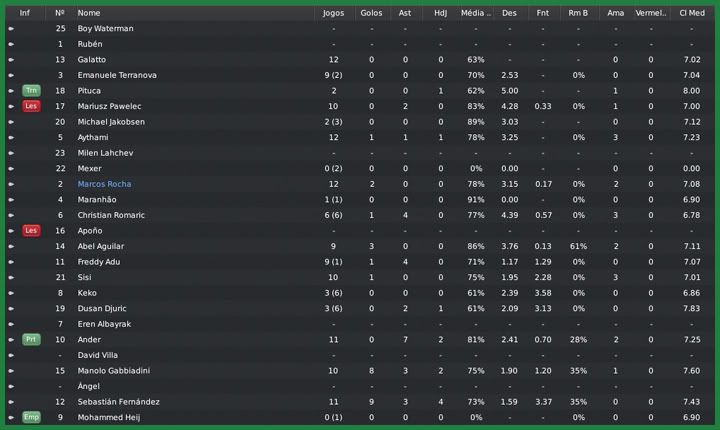Open Manolo Gabbiadini's player profile
Image resolution: width=720 pixels, height=430 pixels.
coord(114,370)
